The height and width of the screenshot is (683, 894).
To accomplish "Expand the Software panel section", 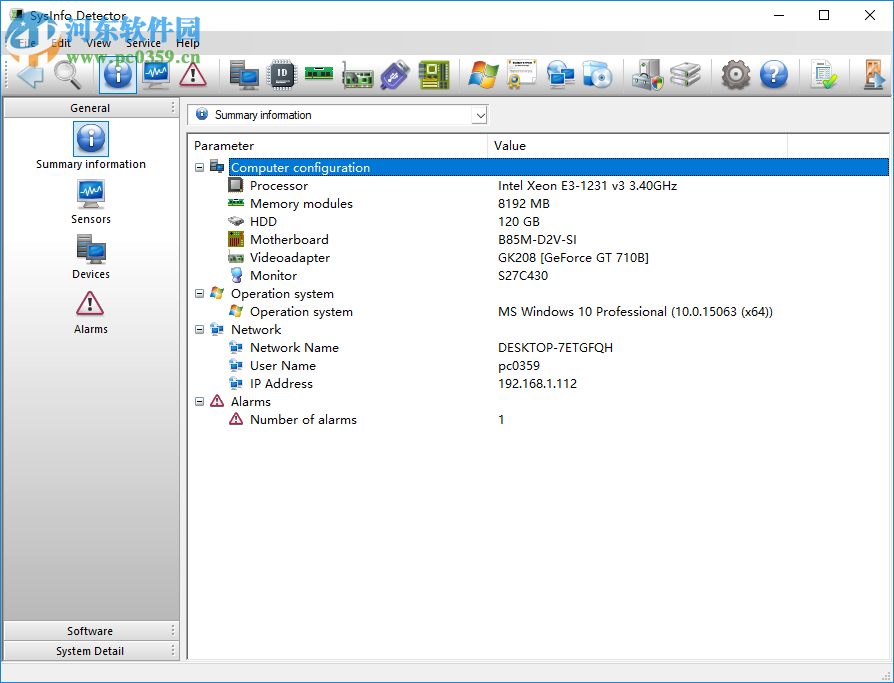I will 90,631.
